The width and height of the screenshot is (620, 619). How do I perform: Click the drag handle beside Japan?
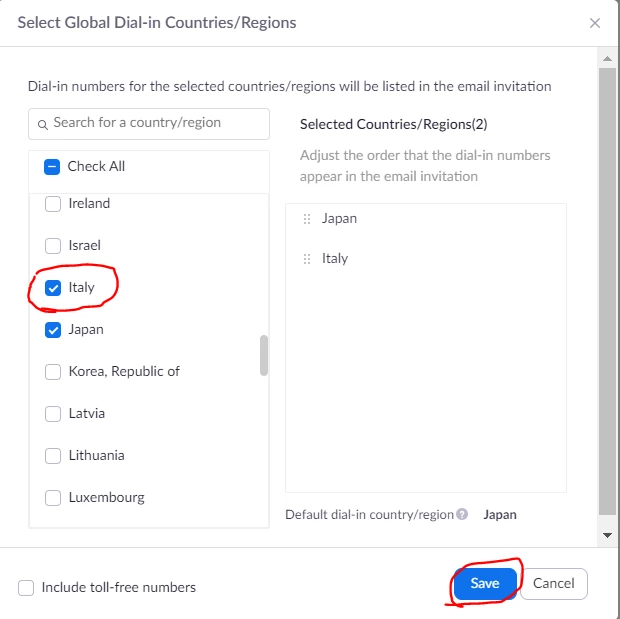[x=307, y=219]
